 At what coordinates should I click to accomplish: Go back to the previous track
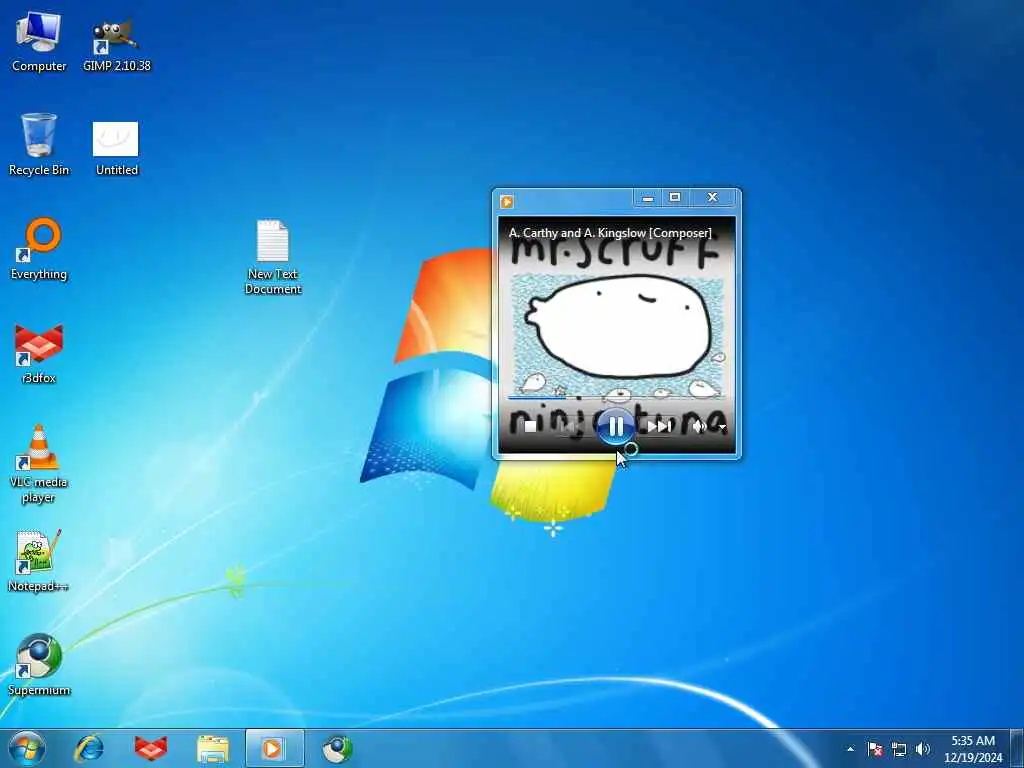570,426
